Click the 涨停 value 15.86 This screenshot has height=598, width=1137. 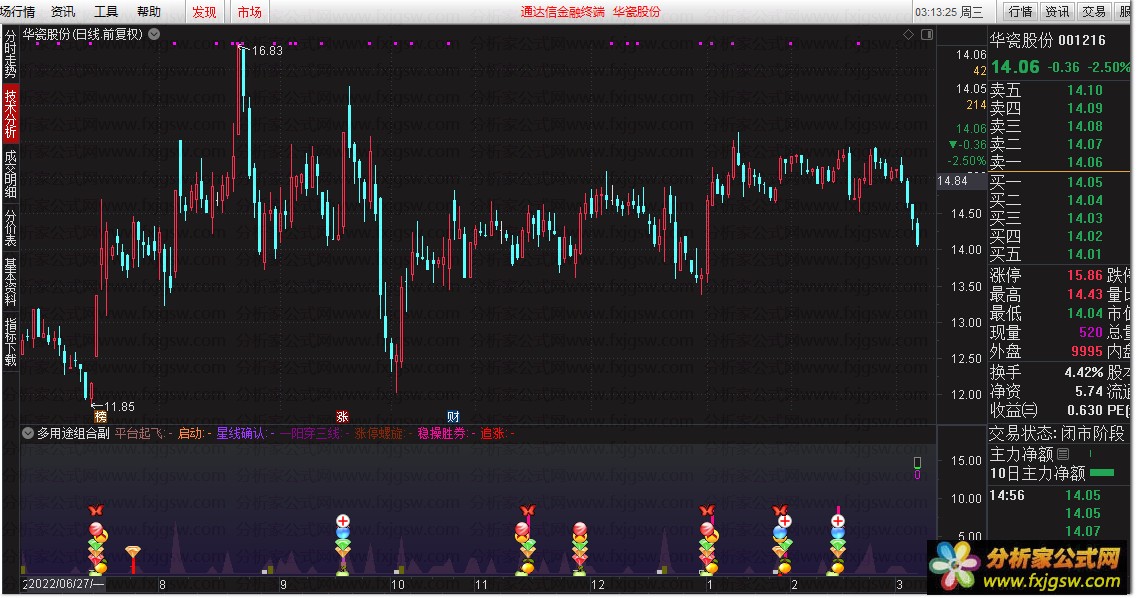click(x=1085, y=275)
